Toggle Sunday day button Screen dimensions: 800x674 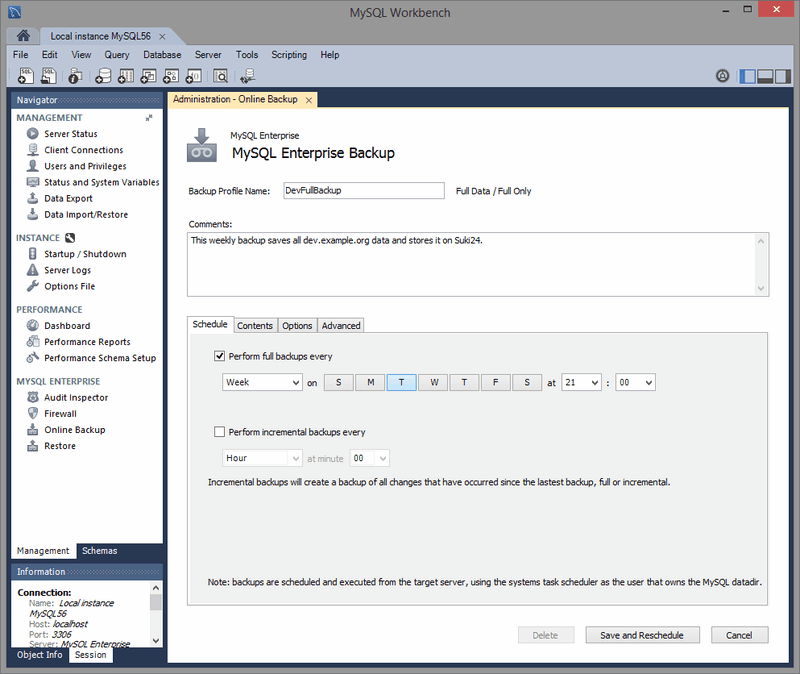coord(339,382)
